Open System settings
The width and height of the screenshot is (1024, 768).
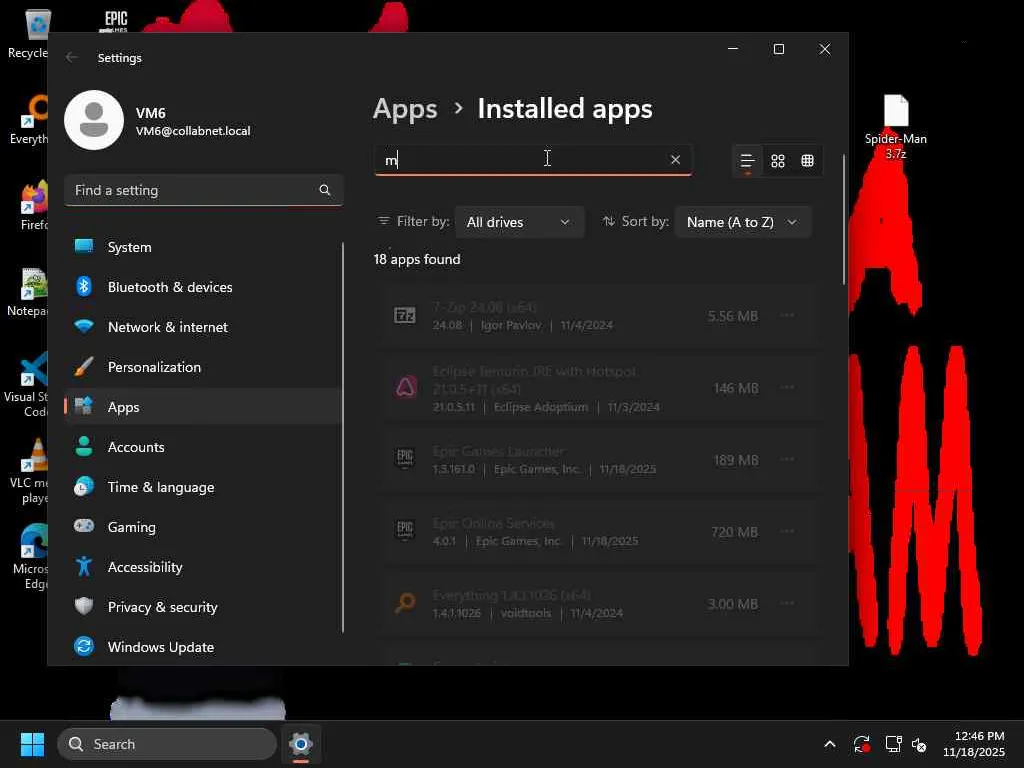pyautogui.click(x=203, y=247)
